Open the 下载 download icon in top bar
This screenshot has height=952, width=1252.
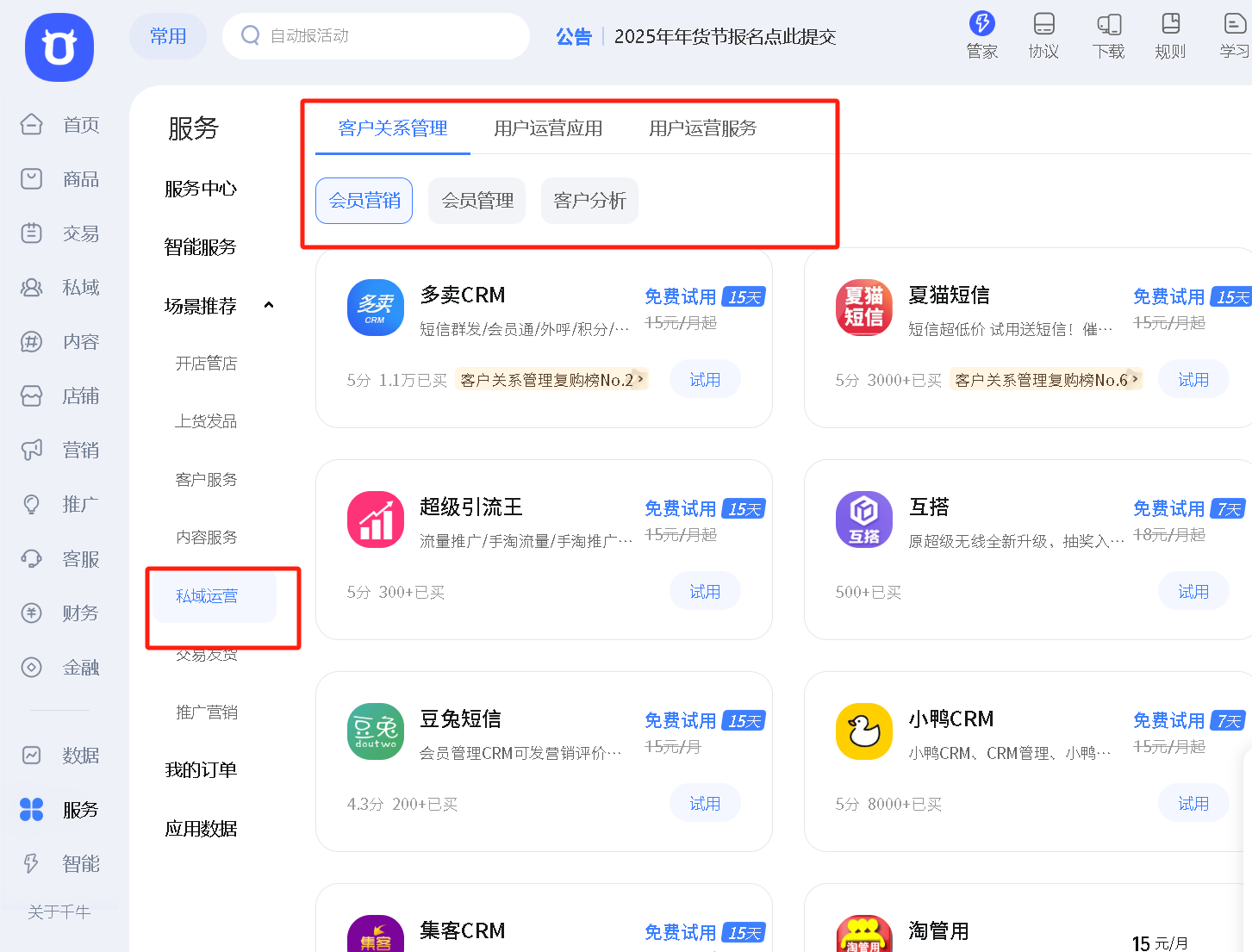pos(1109,23)
